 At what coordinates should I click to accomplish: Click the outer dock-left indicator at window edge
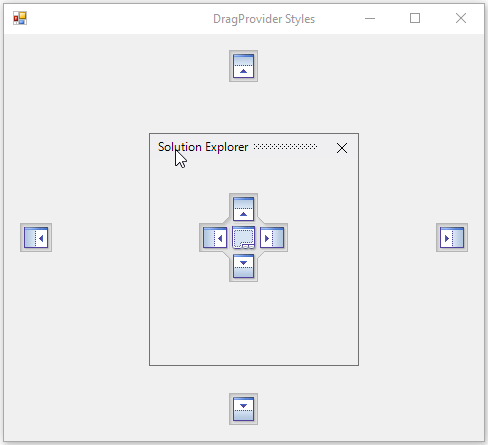pyautogui.click(x=36, y=237)
